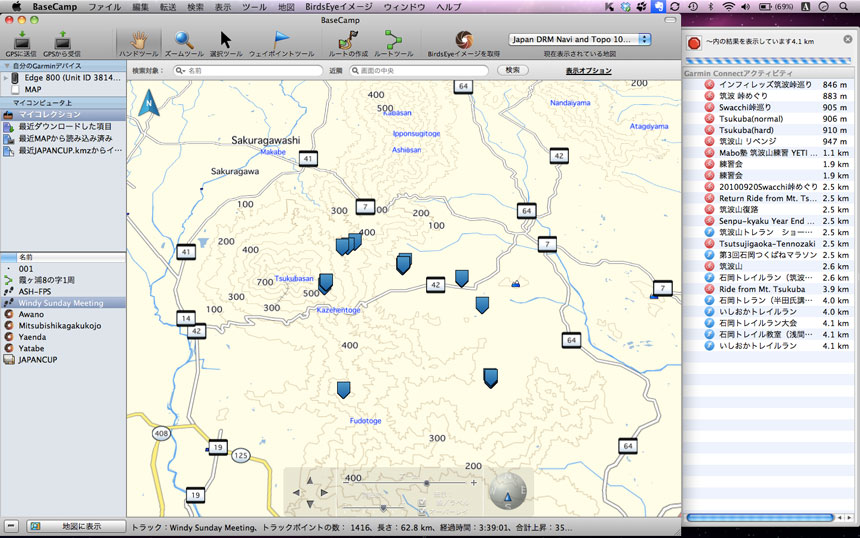Image resolution: width=860 pixels, height=538 pixels.
Task: Click the Send to GPS icon
Action: click(x=21, y=41)
